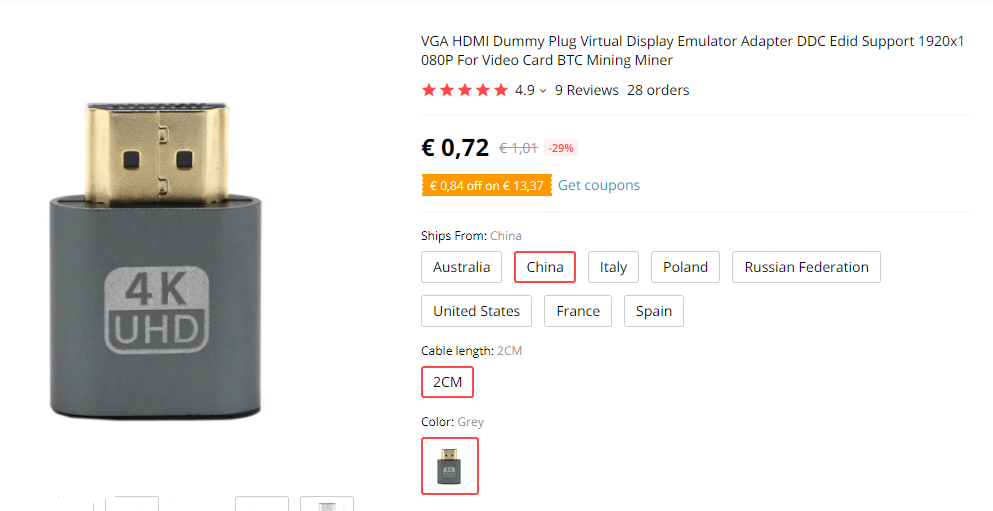Click the red star rating icons
Screen dimensions: 993x511
point(465,90)
